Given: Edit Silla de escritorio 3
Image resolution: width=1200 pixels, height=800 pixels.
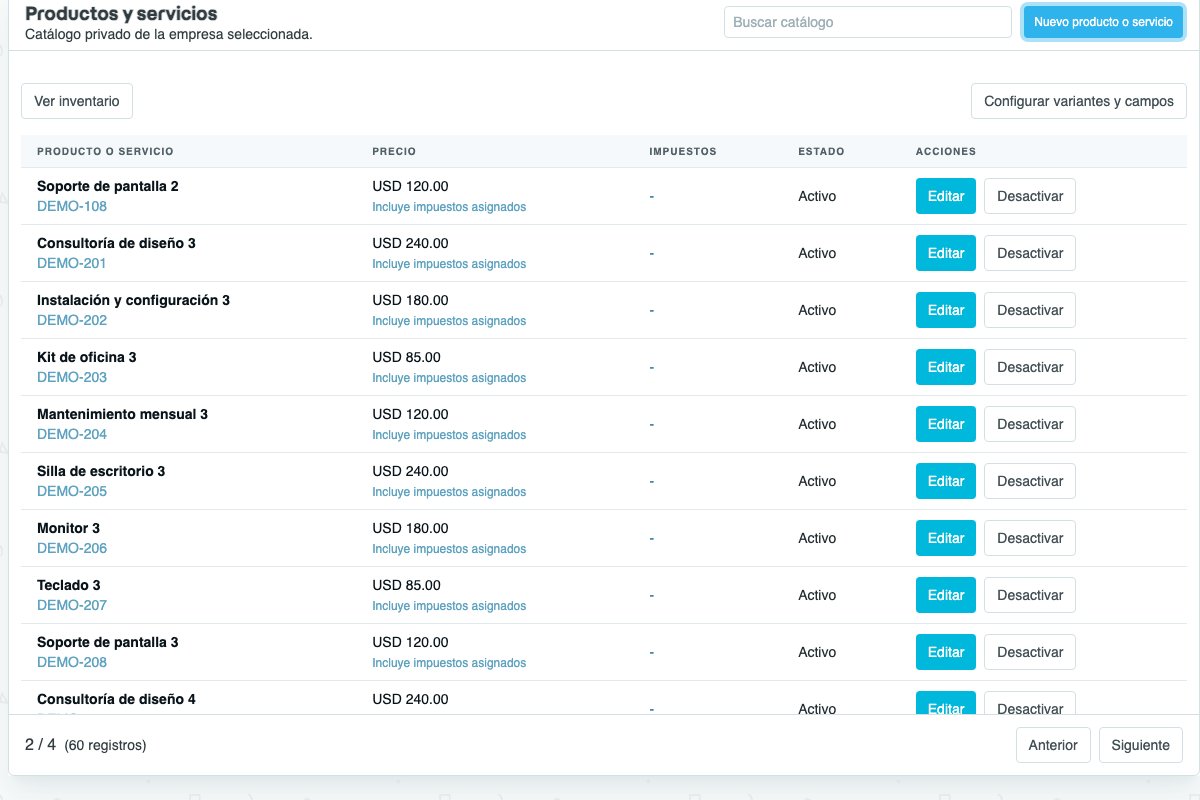Looking at the screenshot, I should 946,481.
